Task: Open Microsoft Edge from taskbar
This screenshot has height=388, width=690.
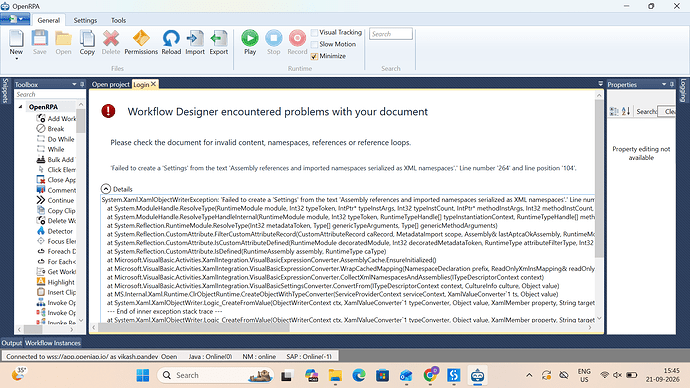Action: pos(359,375)
